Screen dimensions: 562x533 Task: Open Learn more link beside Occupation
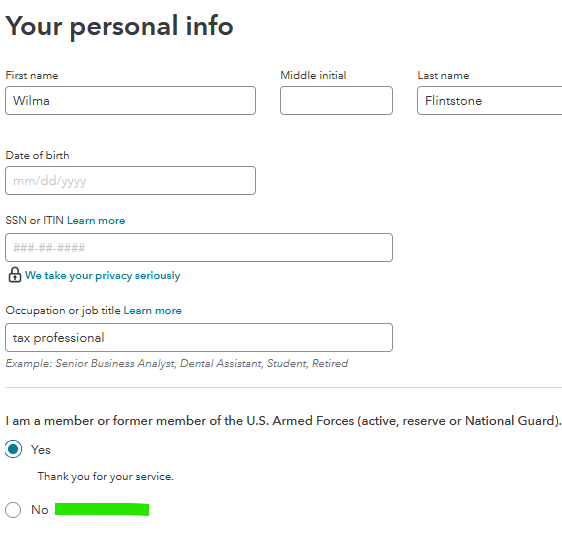tap(152, 310)
